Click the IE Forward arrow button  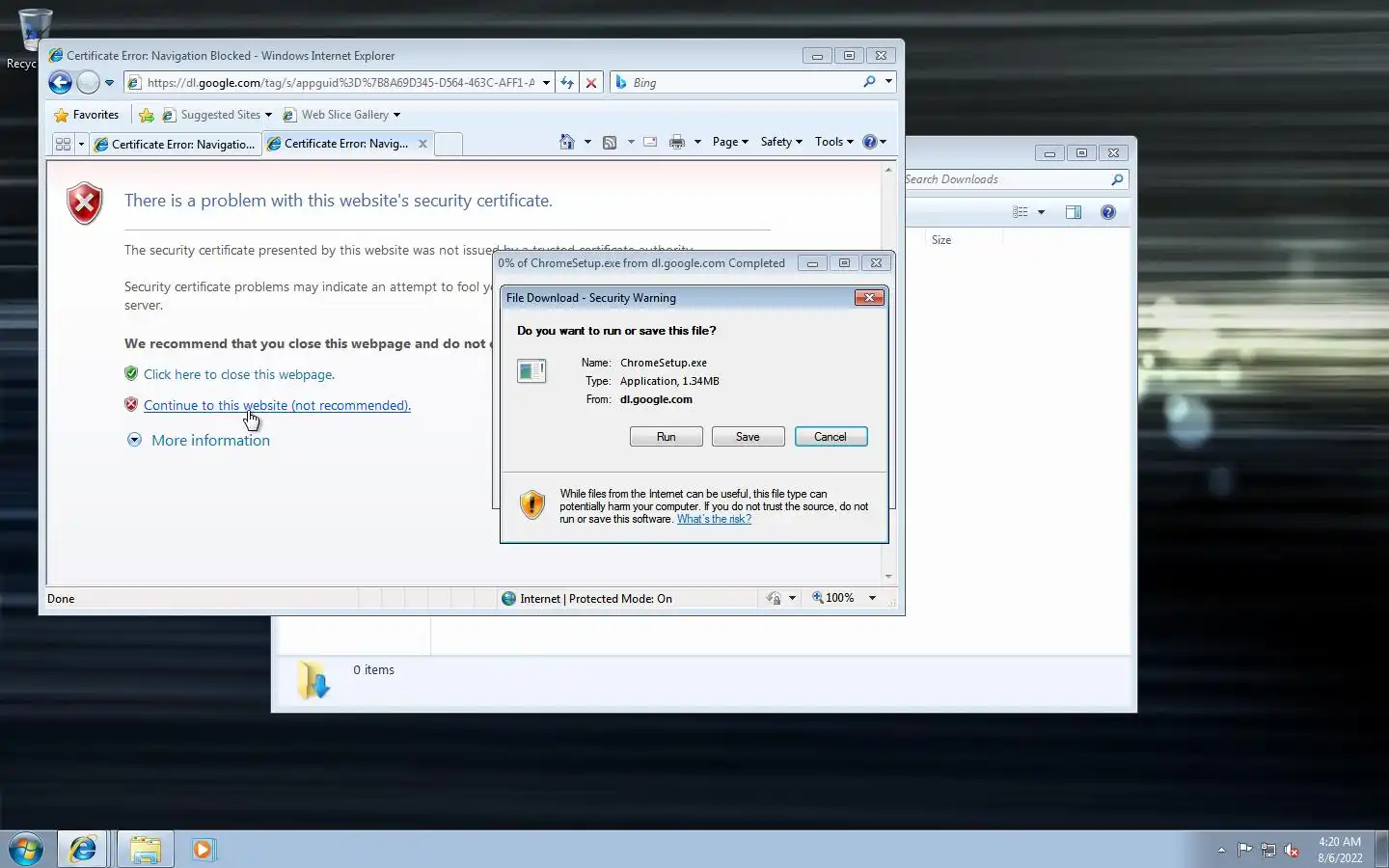(88, 83)
